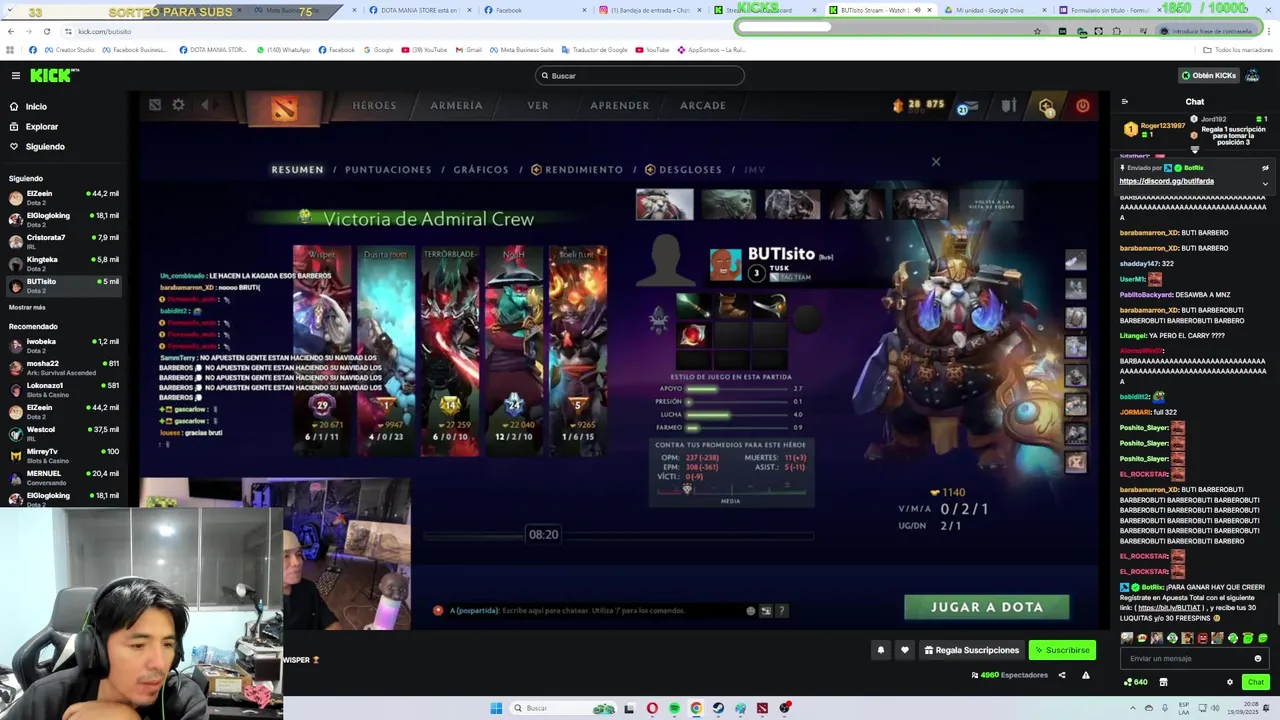Click the first emote in the quick emote row
The image size is (1280, 720).
coord(1127,638)
